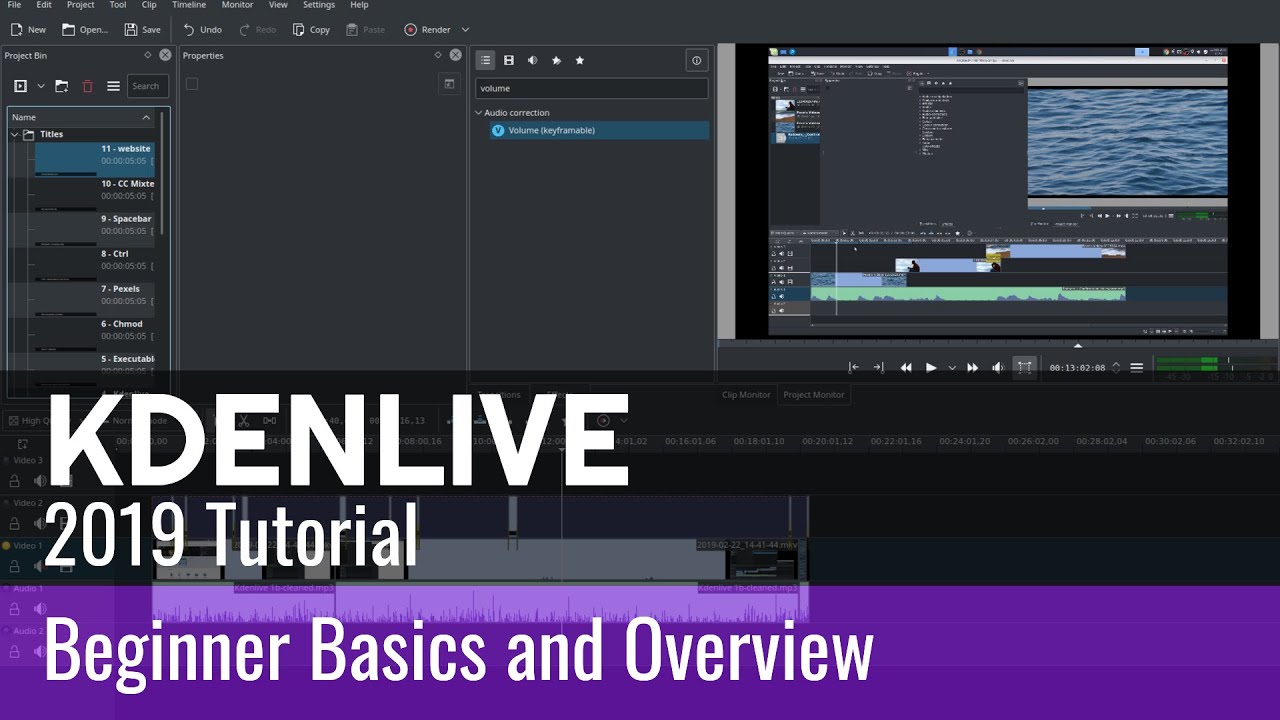
Task: Select the '10 - CC Mixter' clip
Action: (x=94, y=194)
